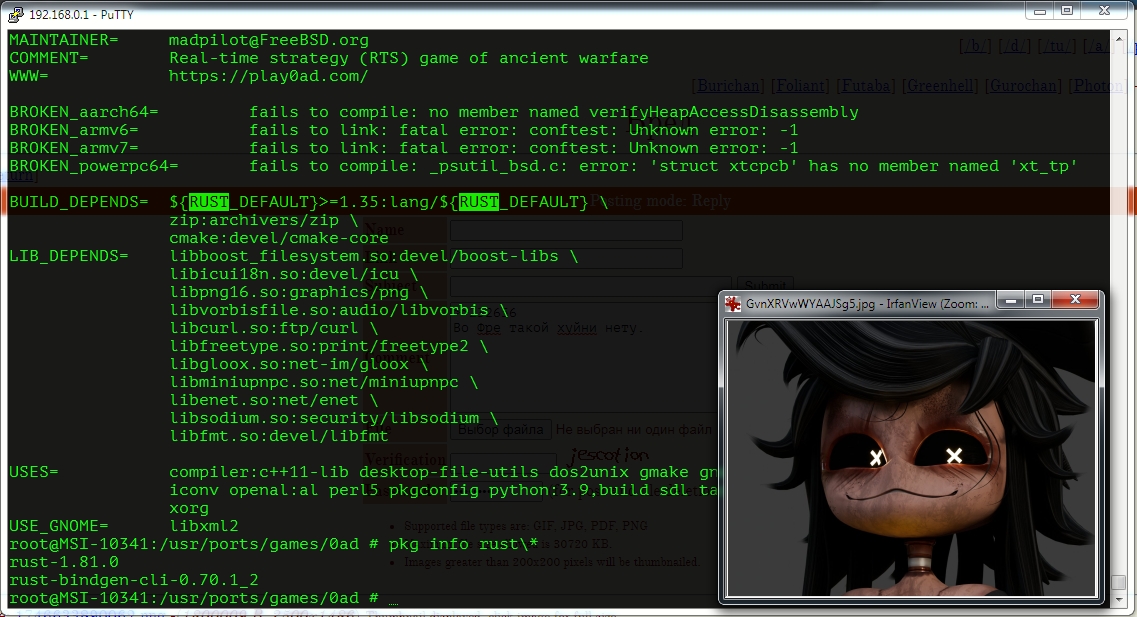This screenshot has height=617, width=1137.
Task: Click the Name input field on background page
Action: coord(566,231)
